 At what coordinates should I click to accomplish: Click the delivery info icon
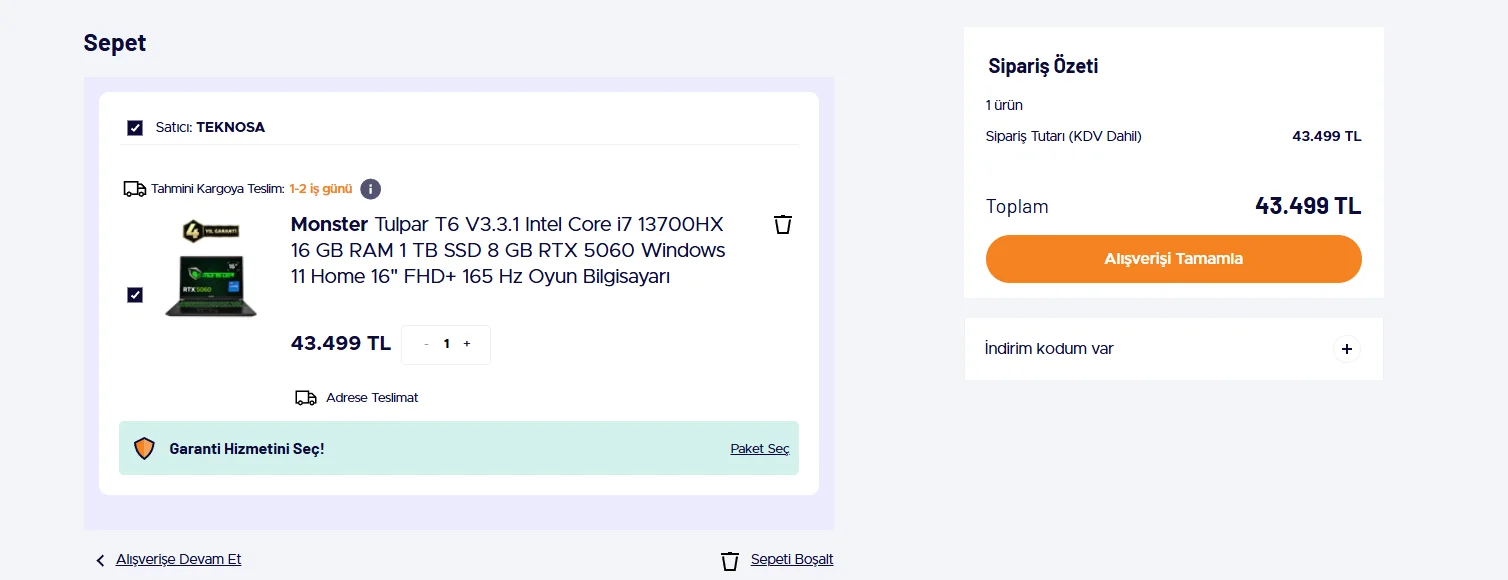tap(370, 189)
